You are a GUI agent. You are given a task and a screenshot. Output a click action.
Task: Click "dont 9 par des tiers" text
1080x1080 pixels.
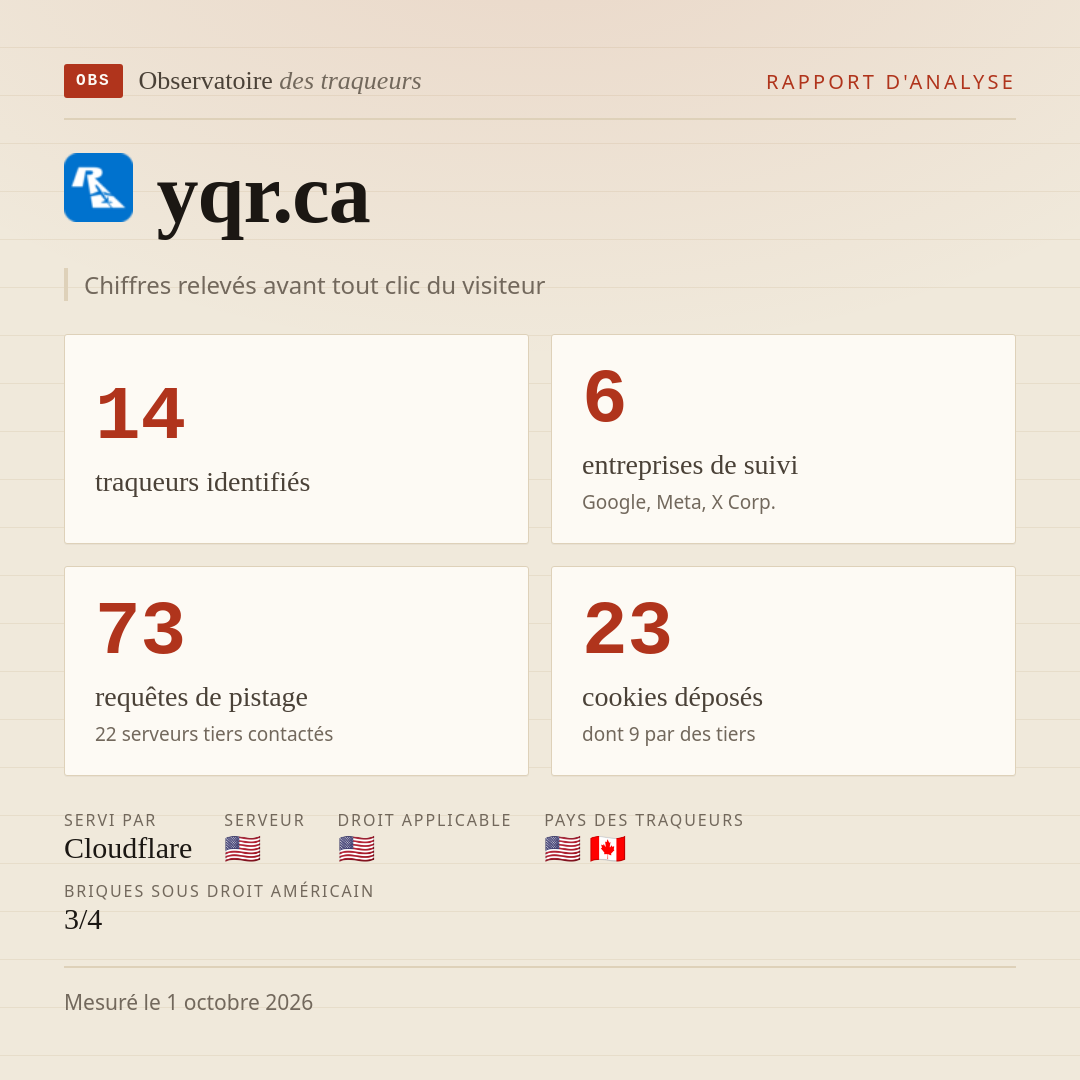pos(668,734)
